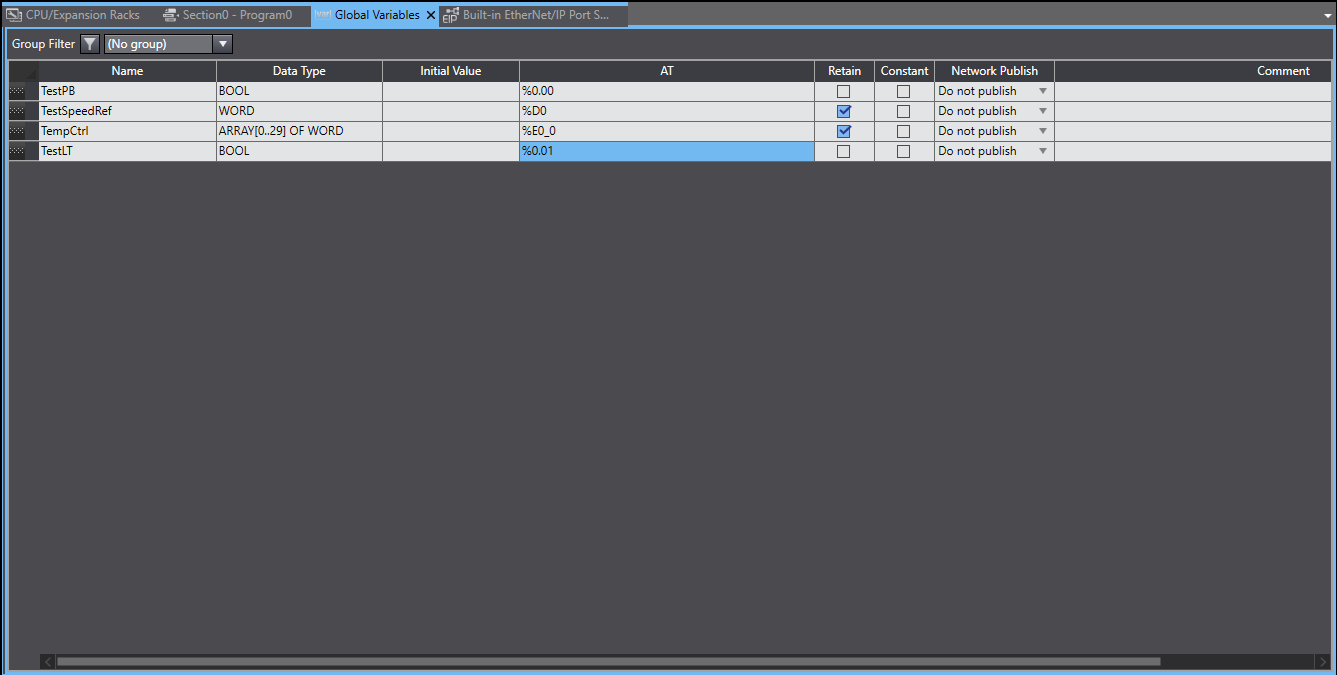1337x675 pixels.
Task: Sort by the Name column header
Action: pyautogui.click(x=127, y=71)
